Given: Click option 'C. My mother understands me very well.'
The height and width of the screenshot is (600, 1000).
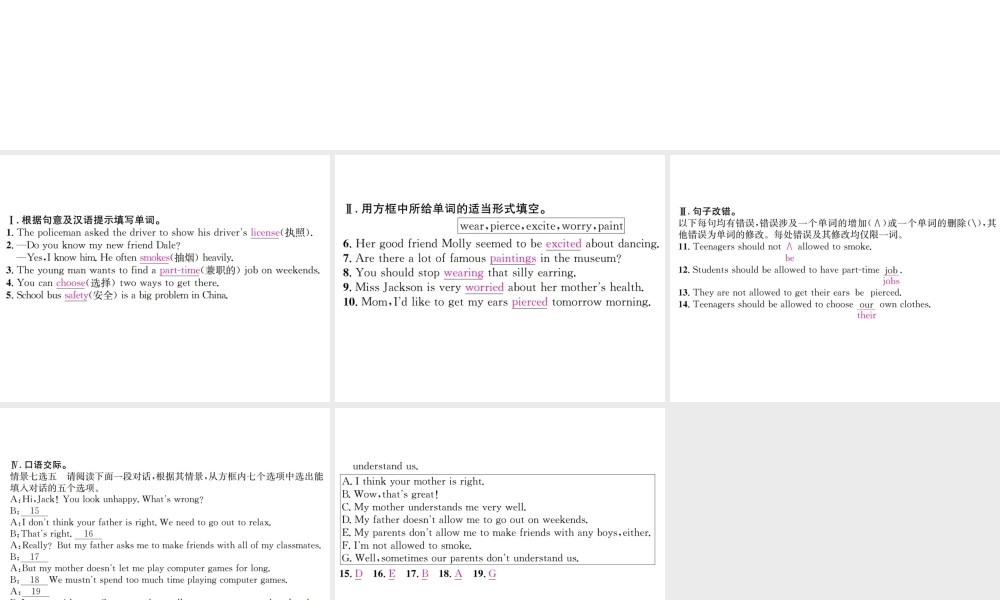Looking at the screenshot, I should point(434,508).
